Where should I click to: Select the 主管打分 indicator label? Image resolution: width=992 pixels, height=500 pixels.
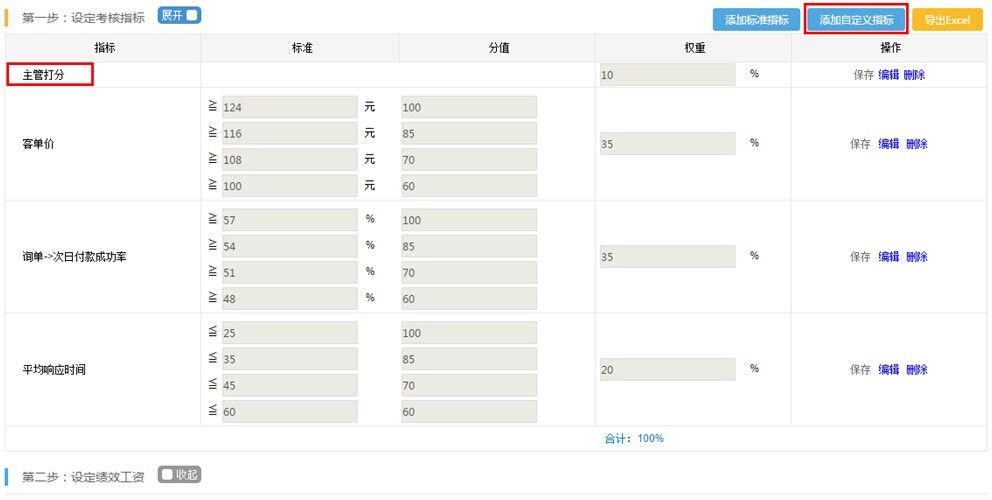pyautogui.click(x=44, y=75)
